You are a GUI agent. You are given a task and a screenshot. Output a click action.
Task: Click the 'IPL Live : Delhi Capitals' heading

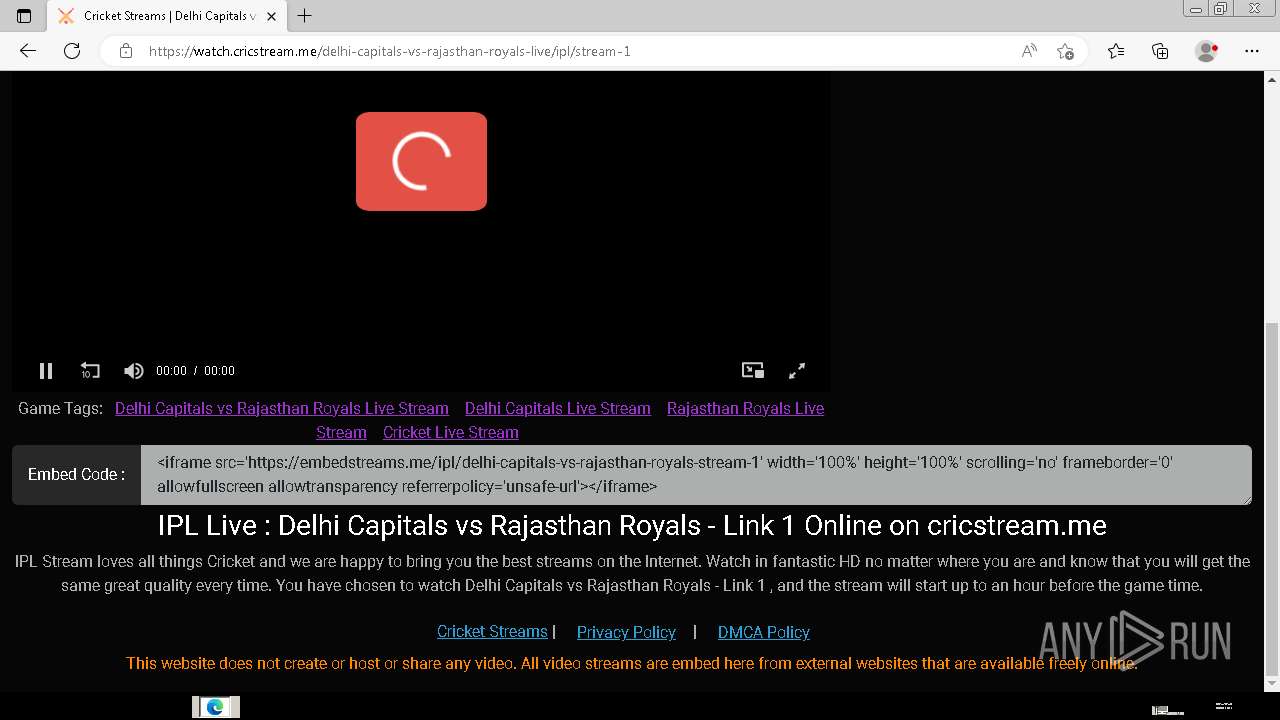[632, 525]
